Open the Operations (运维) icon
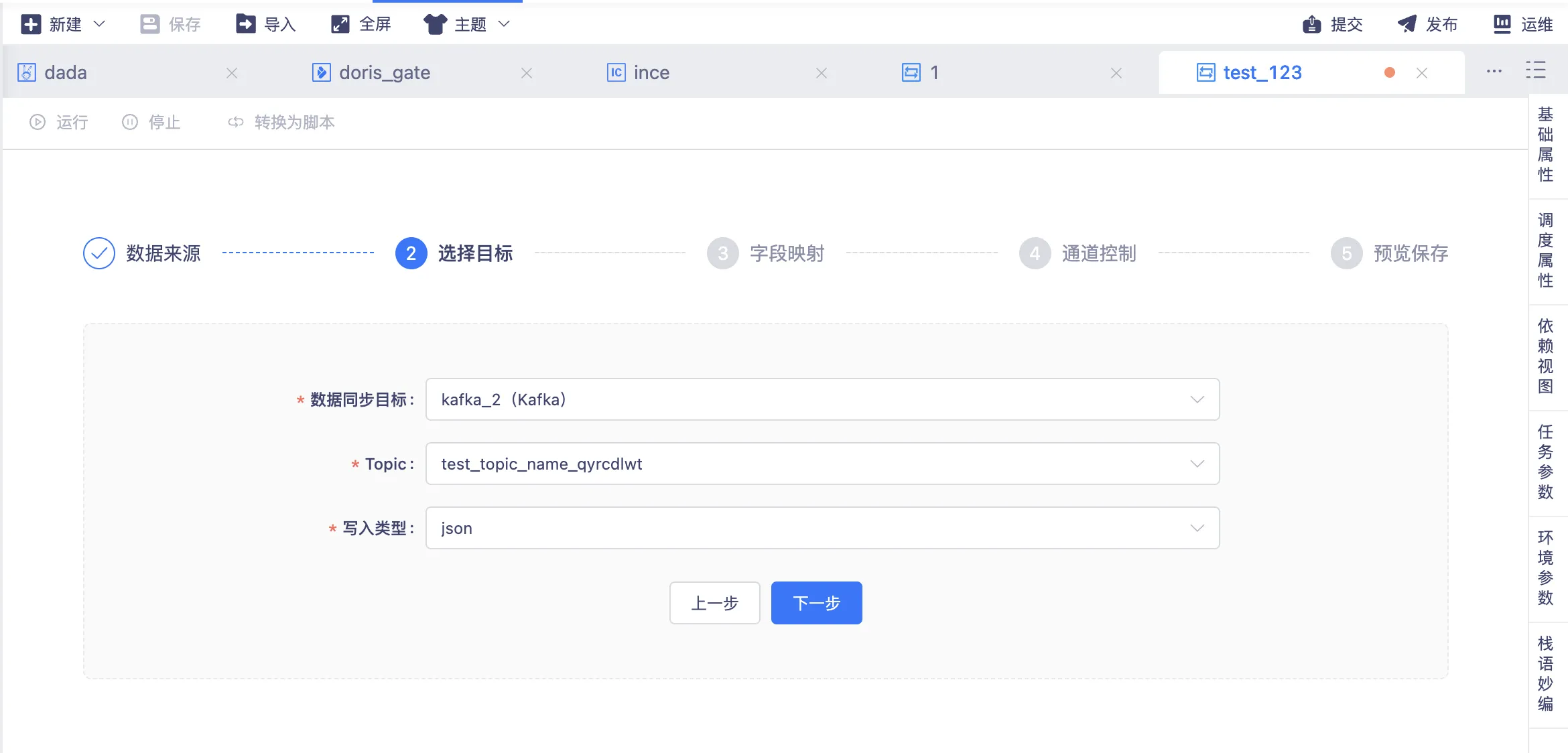The height and width of the screenshot is (753, 1568). (x=1502, y=25)
